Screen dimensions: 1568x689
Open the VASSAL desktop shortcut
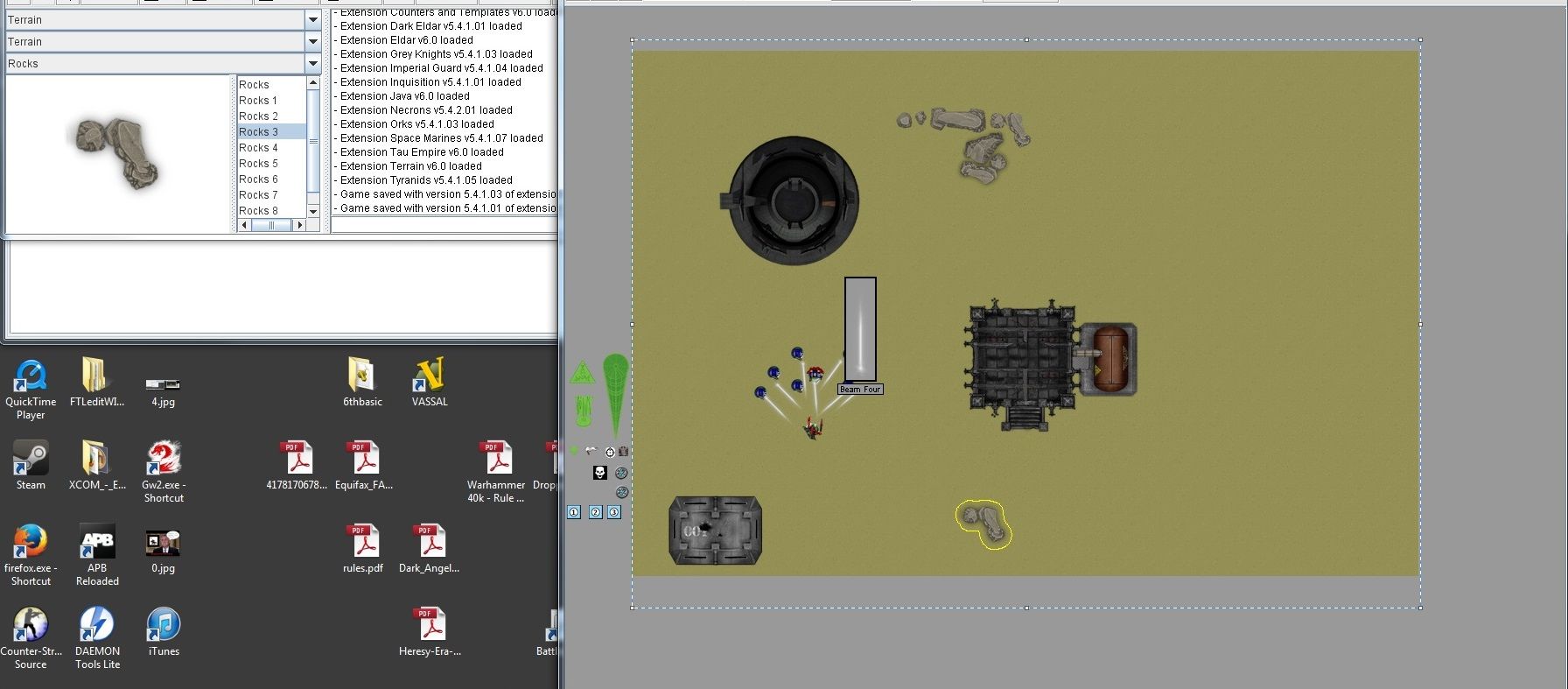[430, 382]
